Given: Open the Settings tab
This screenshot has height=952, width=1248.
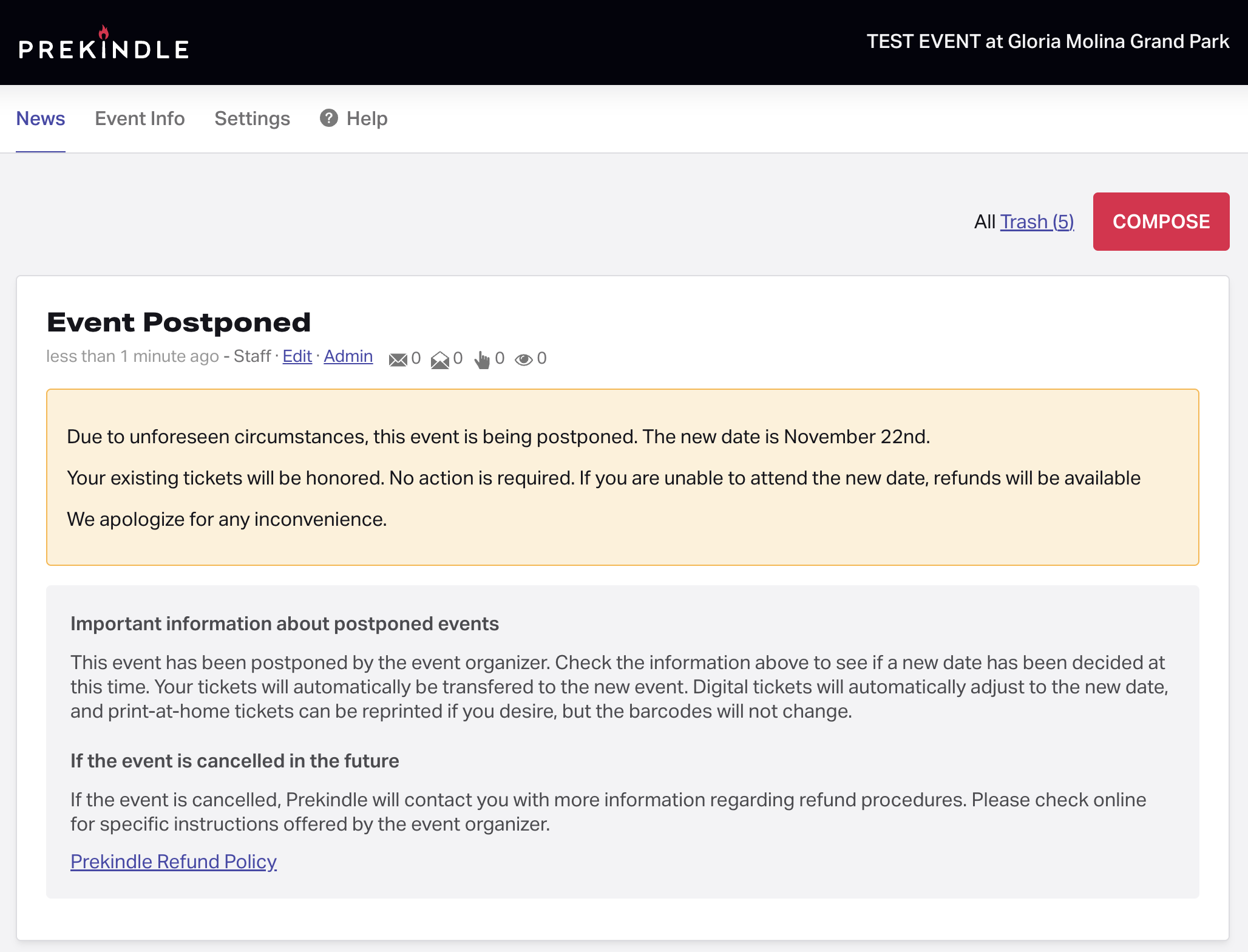Looking at the screenshot, I should (x=253, y=118).
